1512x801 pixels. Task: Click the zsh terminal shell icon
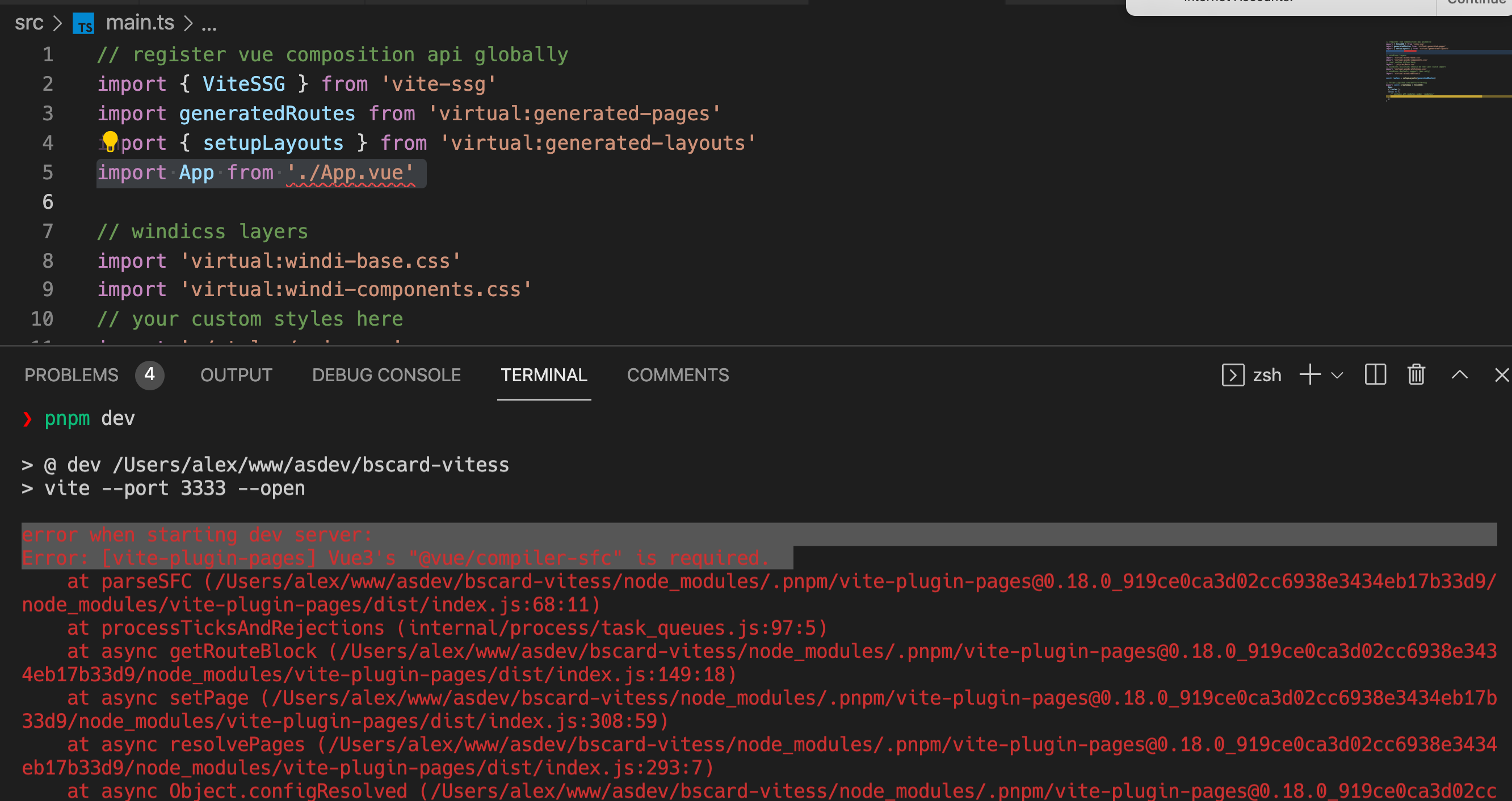(1233, 375)
